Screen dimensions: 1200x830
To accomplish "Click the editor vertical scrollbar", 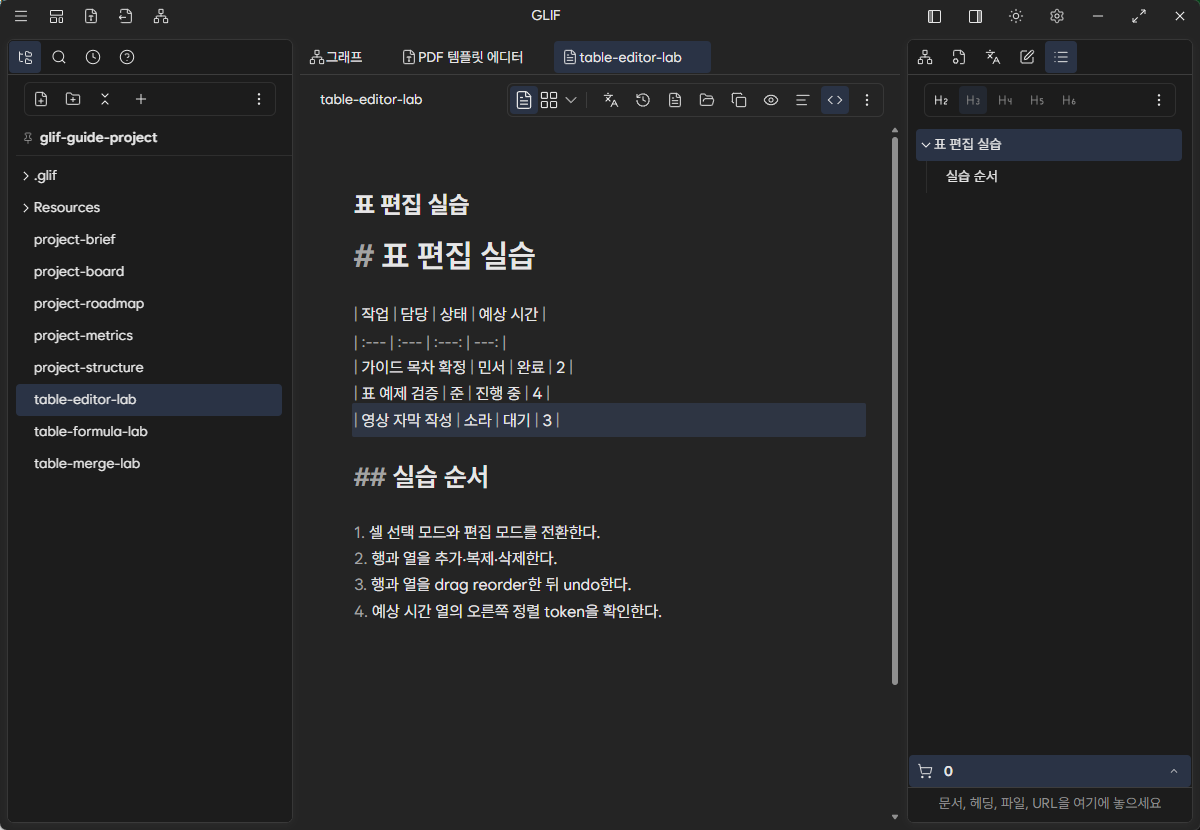I will pos(895,410).
